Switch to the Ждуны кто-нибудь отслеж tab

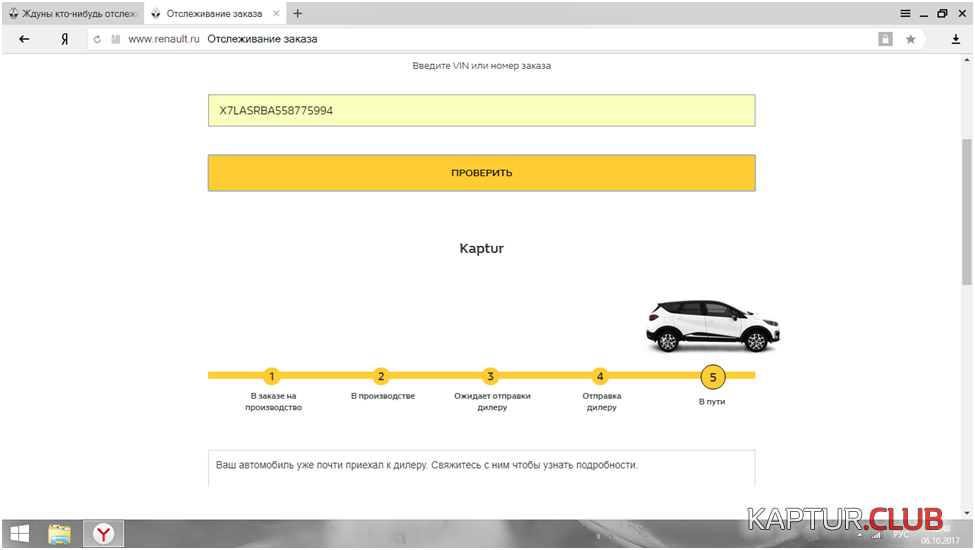point(73,13)
